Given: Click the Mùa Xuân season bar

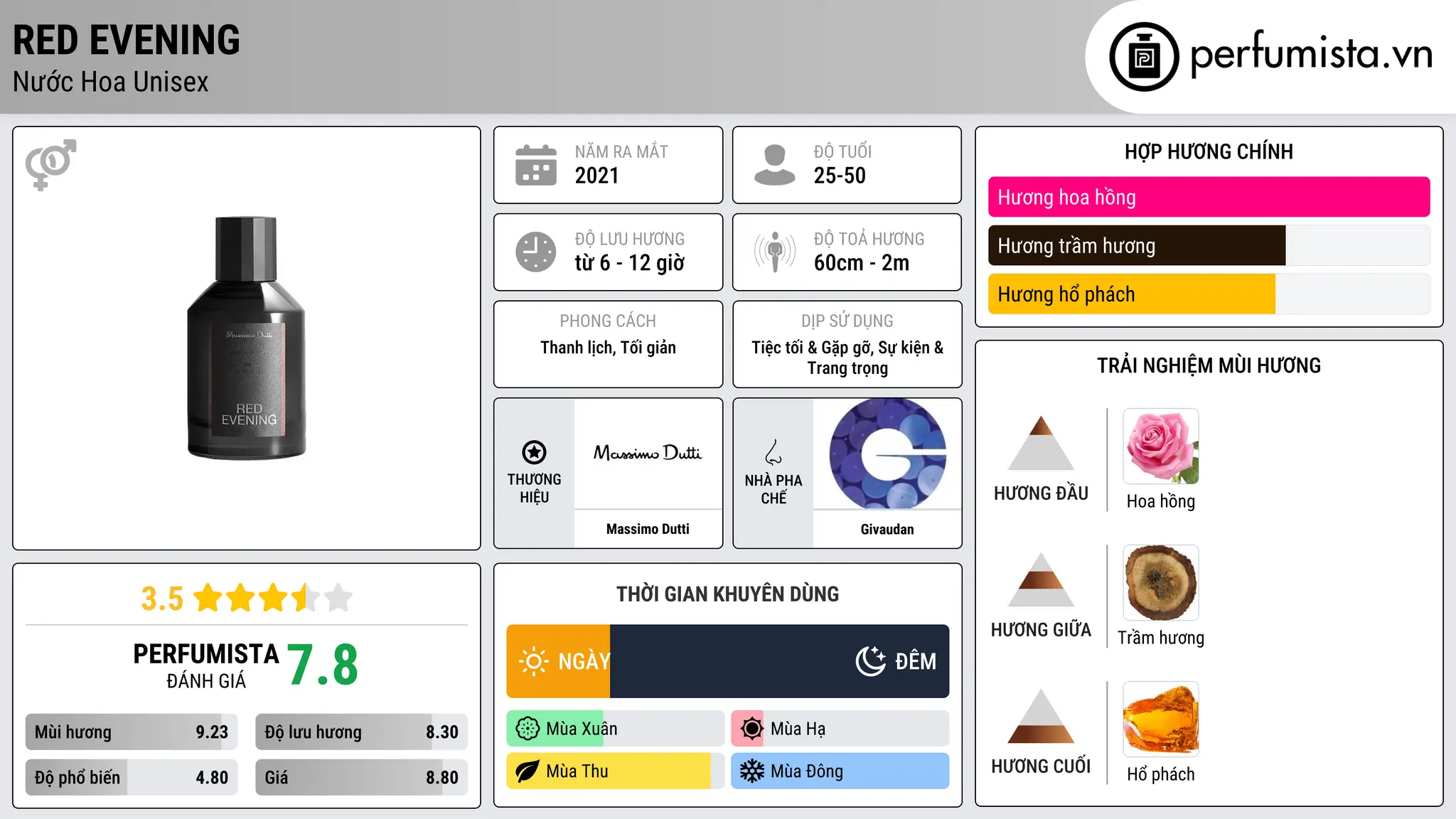Looking at the screenshot, I should tap(616, 729).
